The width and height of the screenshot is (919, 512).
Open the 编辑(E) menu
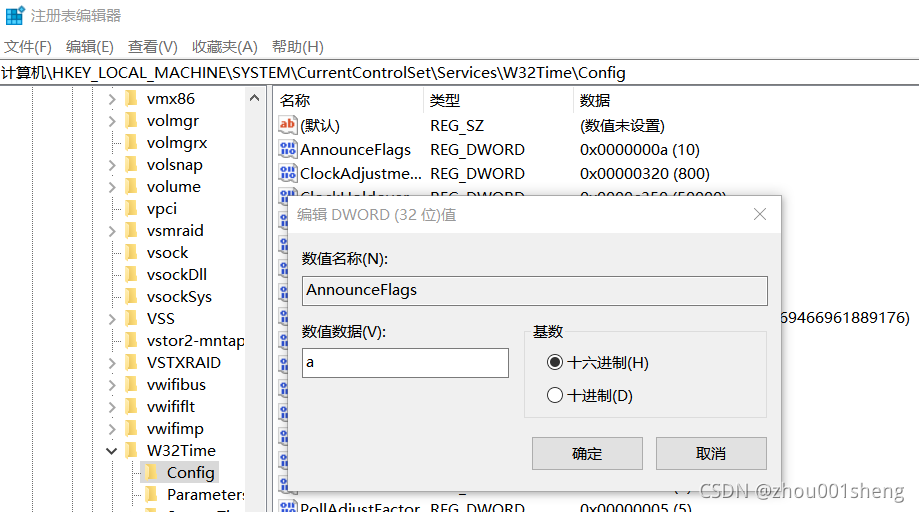click(x=90, y=47)
